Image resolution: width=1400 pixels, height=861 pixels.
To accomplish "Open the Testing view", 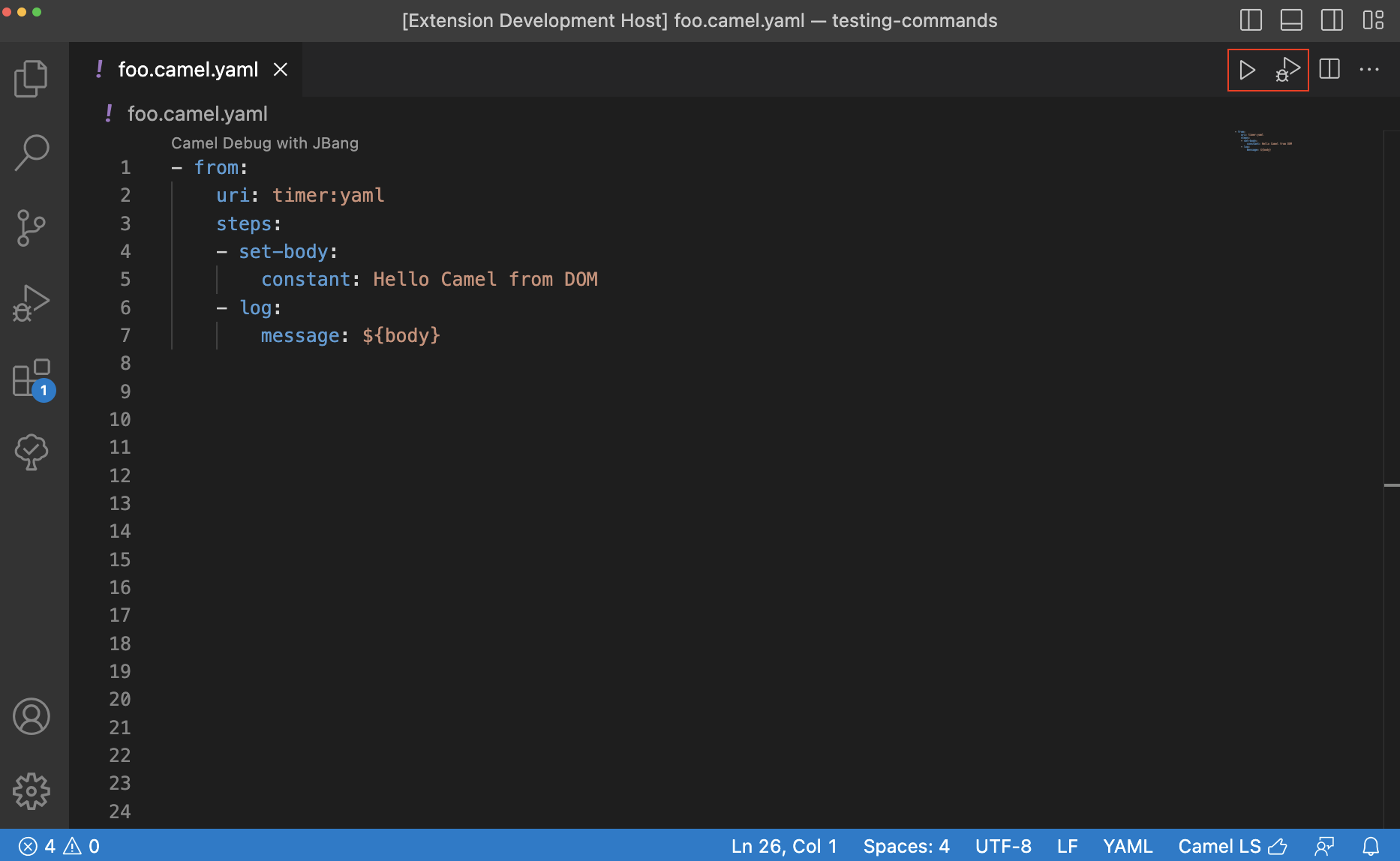I will pyautogui.click(x=31, y=452).
